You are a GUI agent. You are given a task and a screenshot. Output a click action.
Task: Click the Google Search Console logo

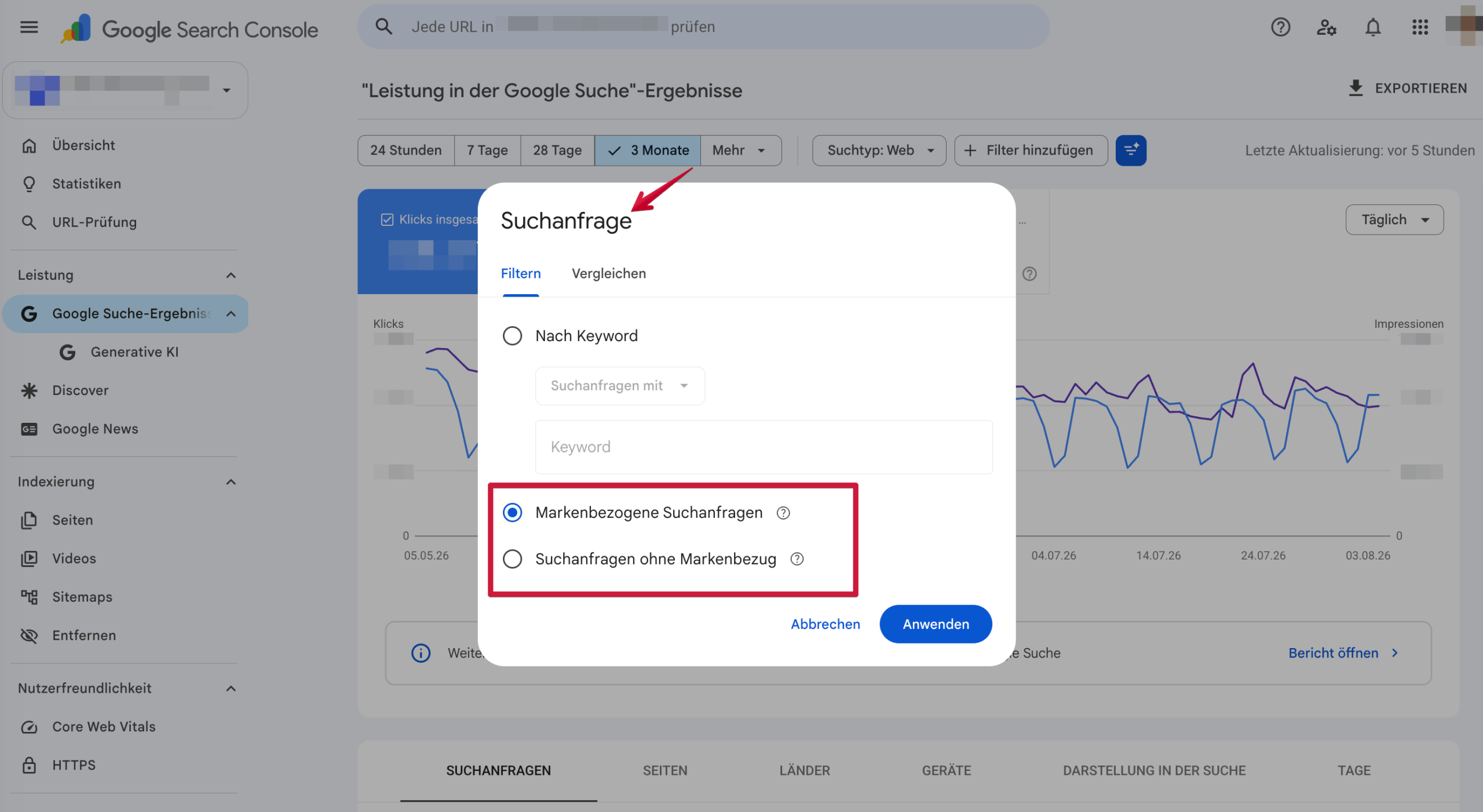[x=189, y=29]
